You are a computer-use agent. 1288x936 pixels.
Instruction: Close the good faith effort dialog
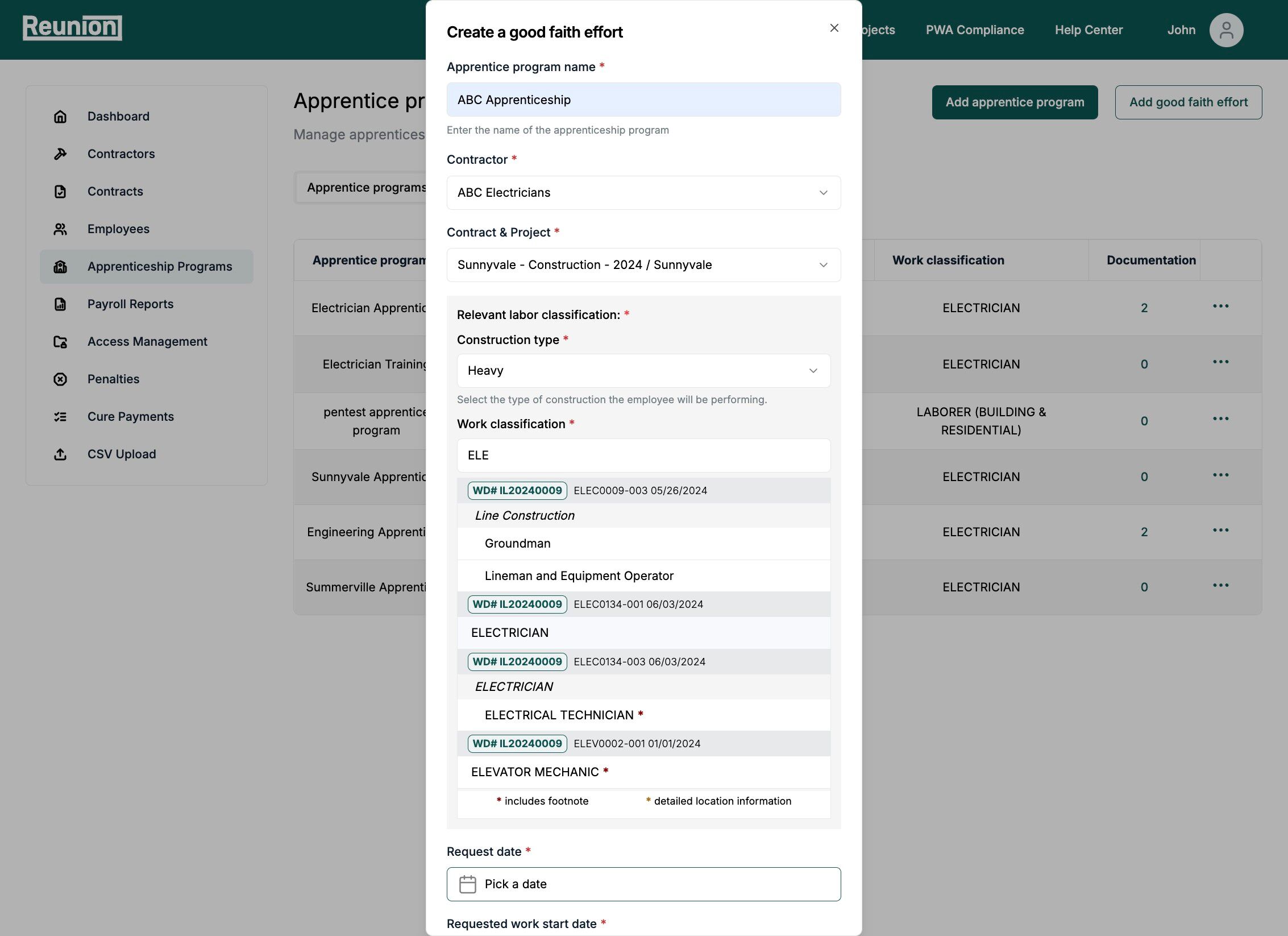tap(834, 28)
